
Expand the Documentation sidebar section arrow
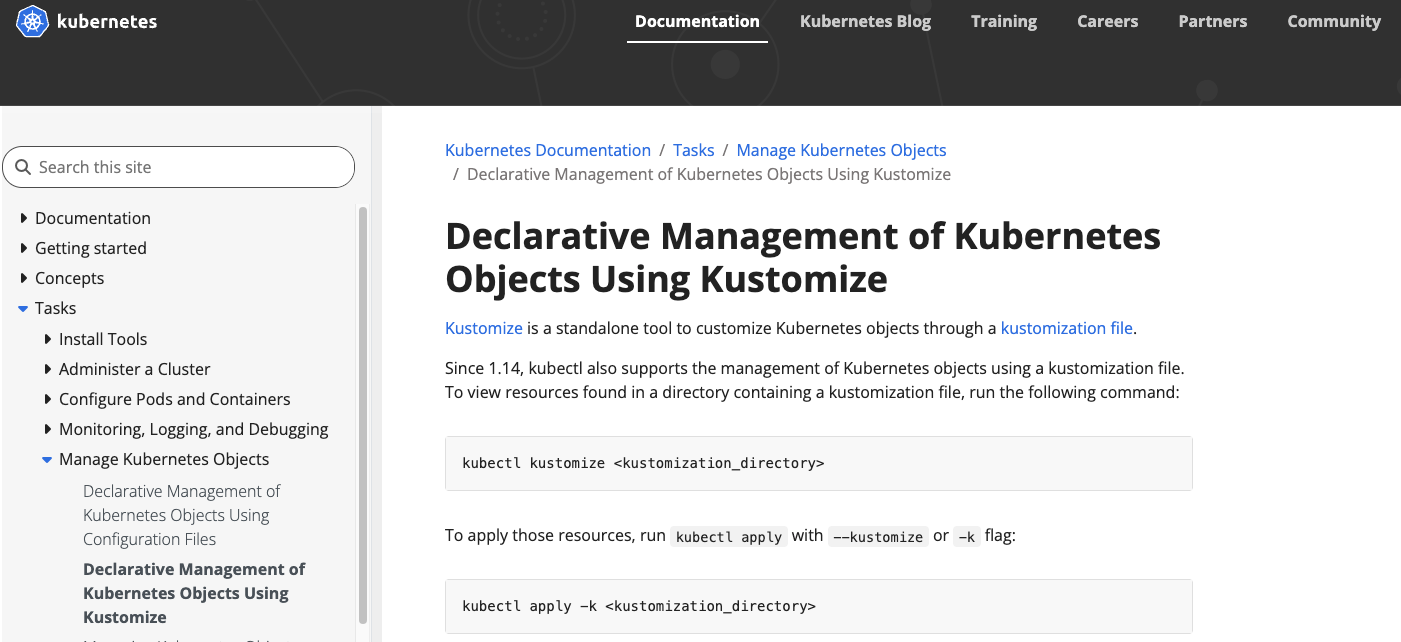tap(23, 218)
